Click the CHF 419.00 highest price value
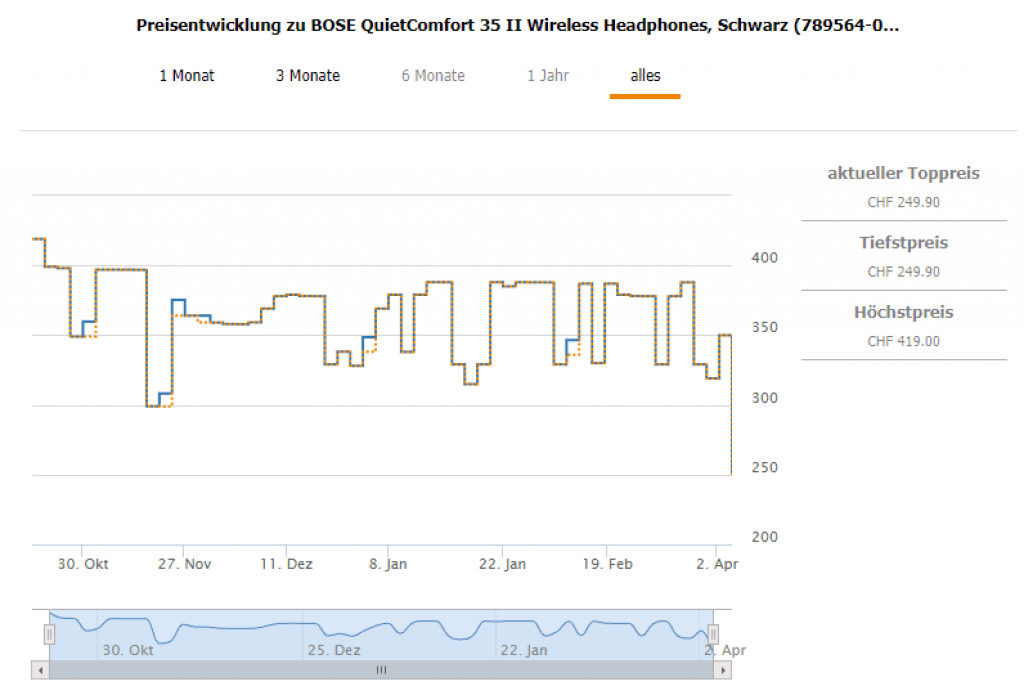The width and height of the screenshot is (1024, 695). 903,342
